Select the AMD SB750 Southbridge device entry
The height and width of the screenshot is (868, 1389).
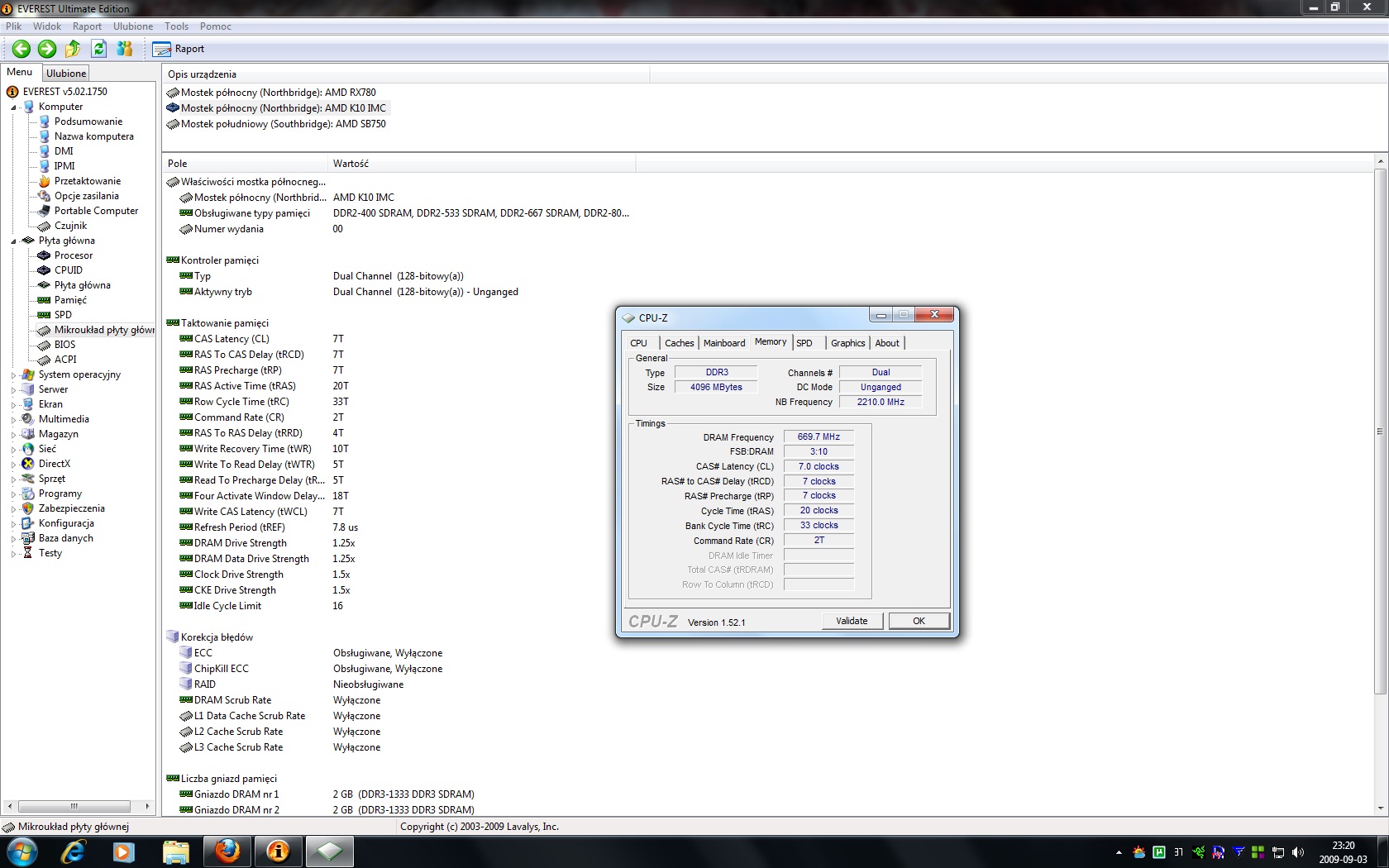283,124
